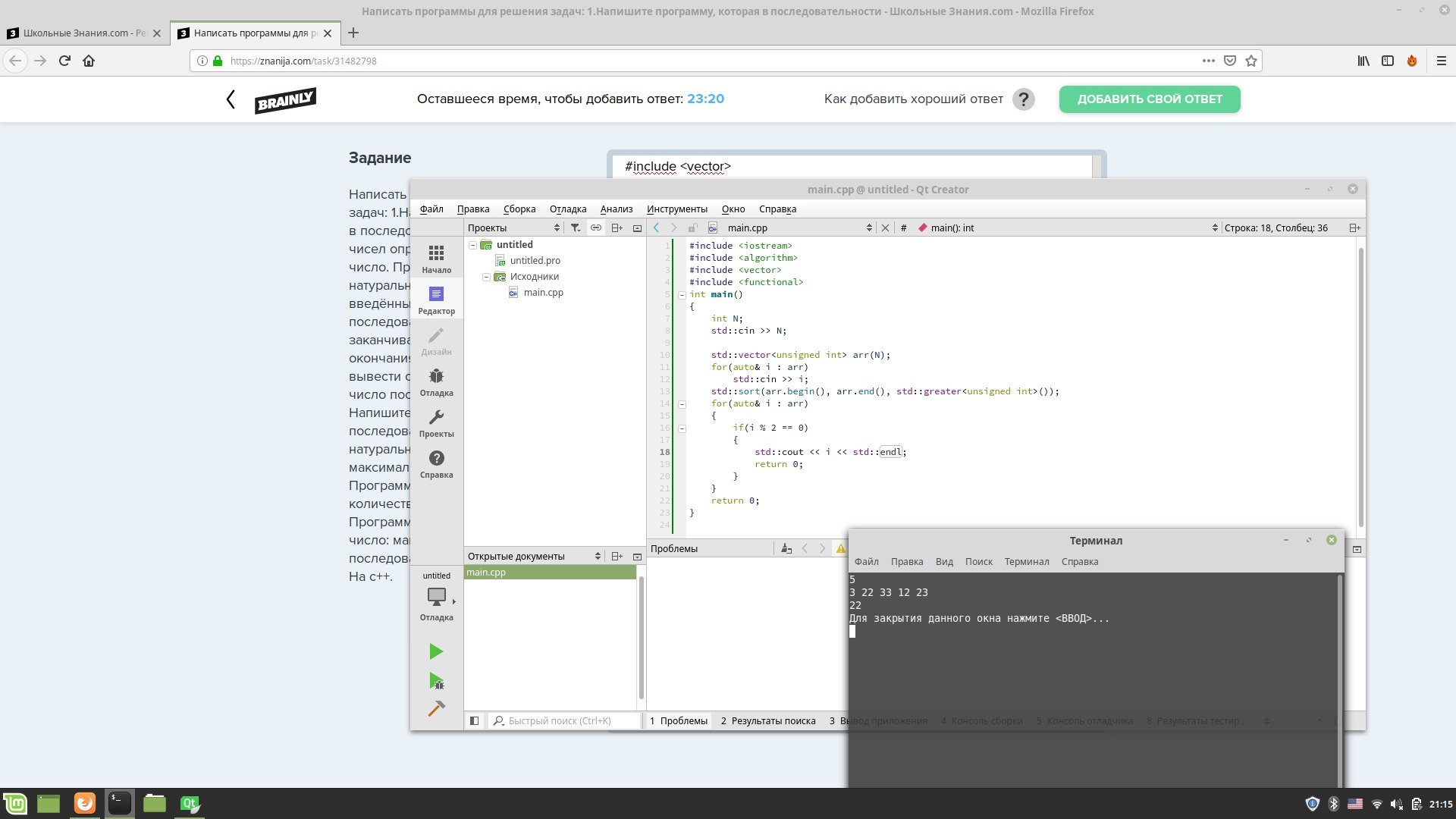The image size is (1456, 819).
Task: Switch to Результаты поиска output tab
Action: point(767,720)
